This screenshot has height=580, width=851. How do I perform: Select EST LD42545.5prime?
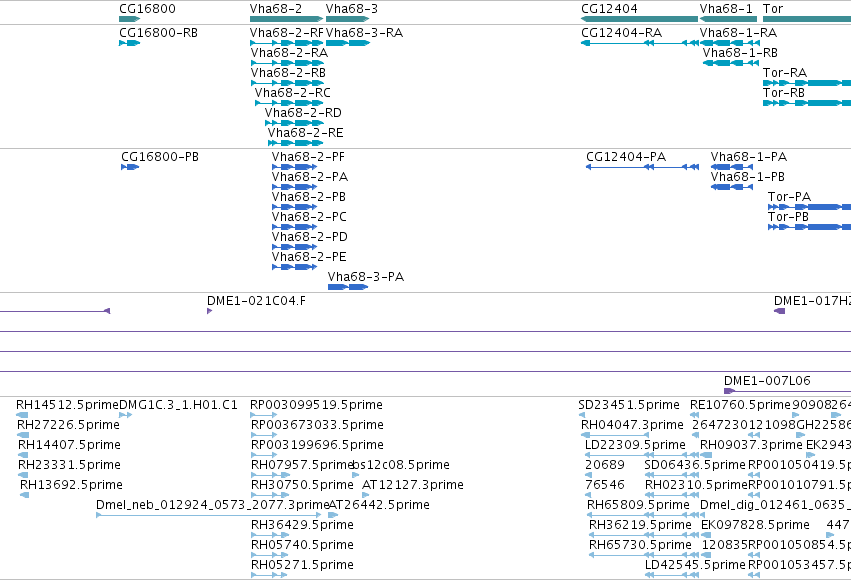695,566
